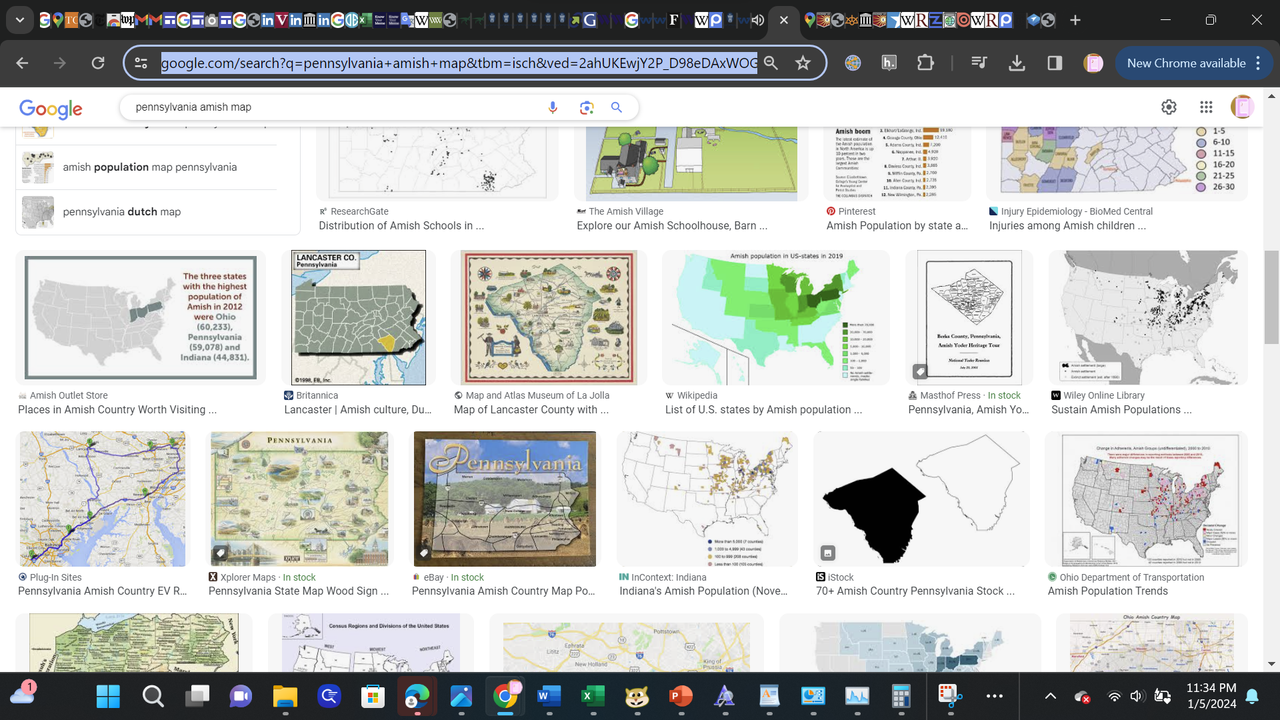The image size is (1280, 720).
Task: Click the Google logo
Action: [51, 109]
